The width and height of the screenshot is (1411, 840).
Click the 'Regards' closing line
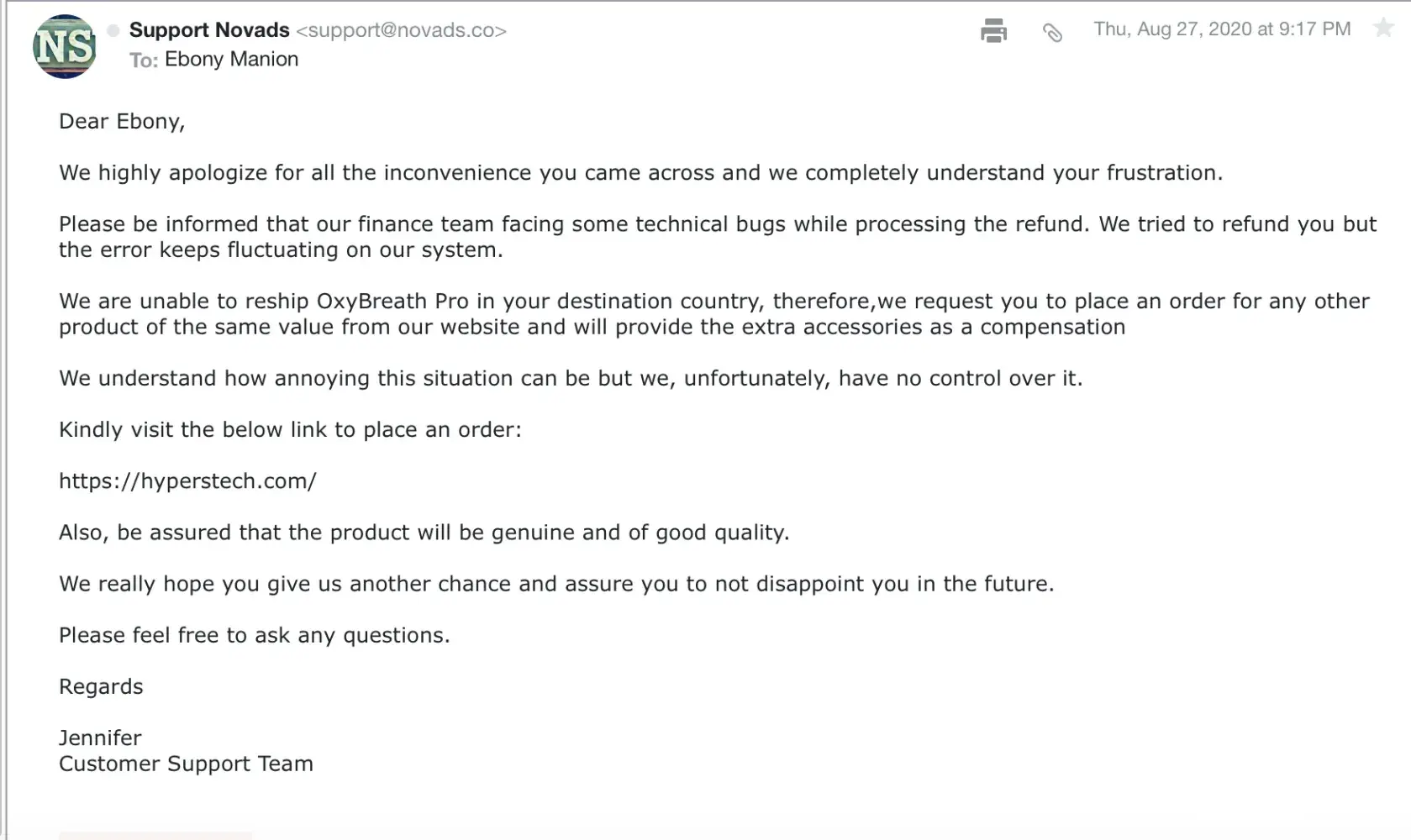(101, 687)
